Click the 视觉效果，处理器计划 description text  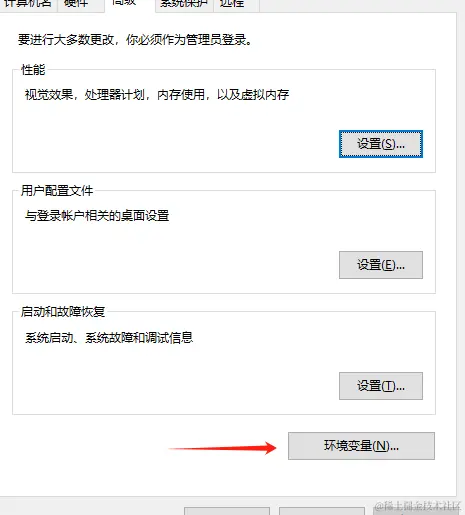[x=157, y=95]
